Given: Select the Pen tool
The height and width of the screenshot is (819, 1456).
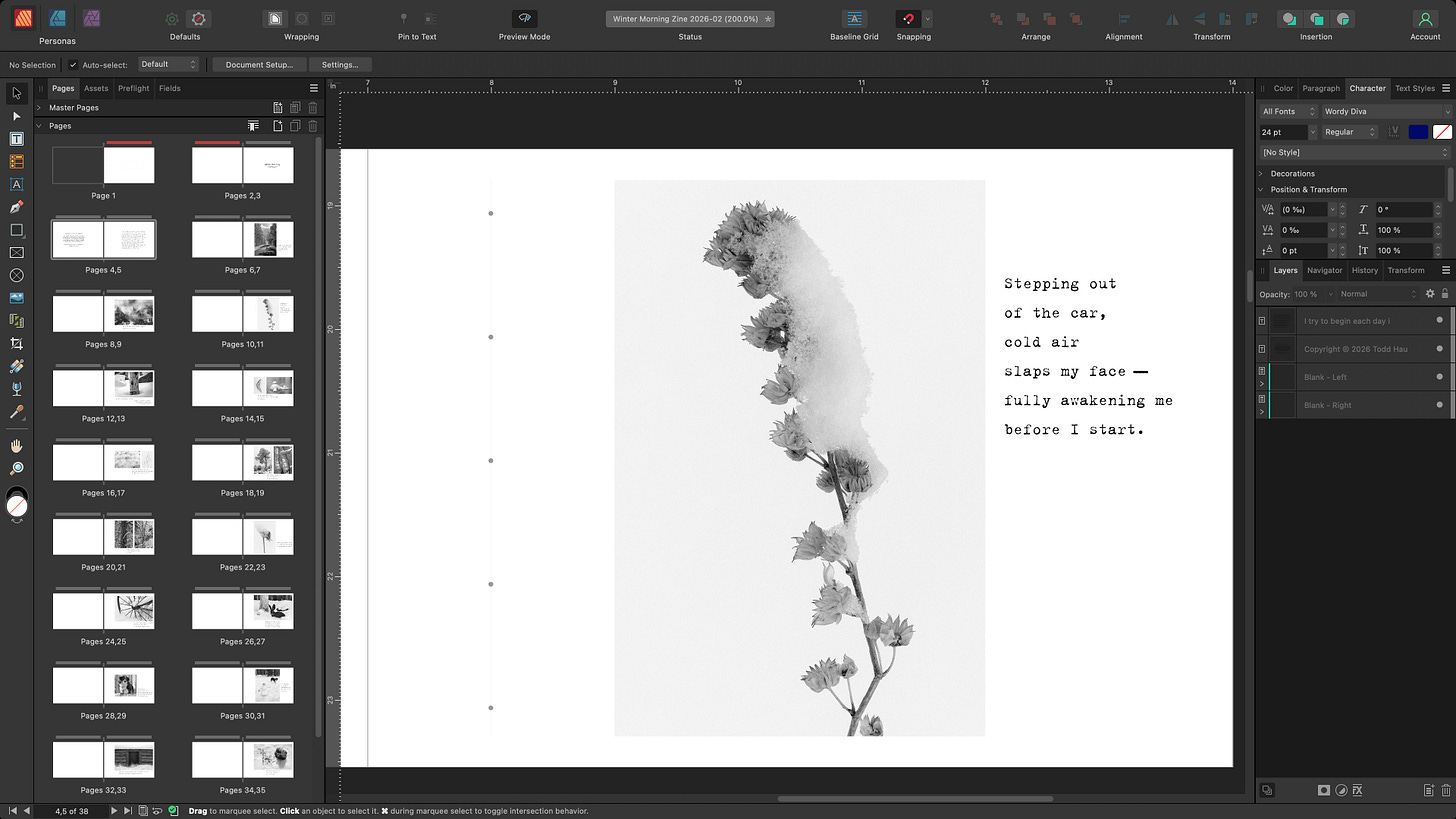Looking at the screenshot, I should coord(16,207).
